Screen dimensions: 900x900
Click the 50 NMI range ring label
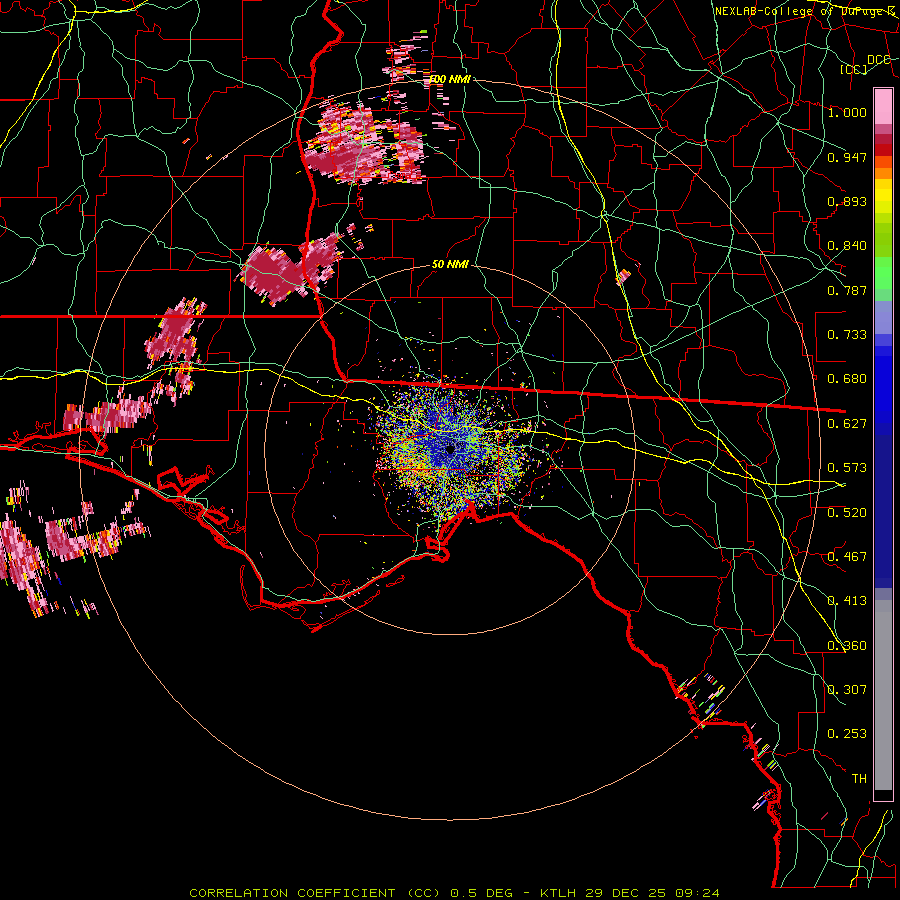(450, 265)
